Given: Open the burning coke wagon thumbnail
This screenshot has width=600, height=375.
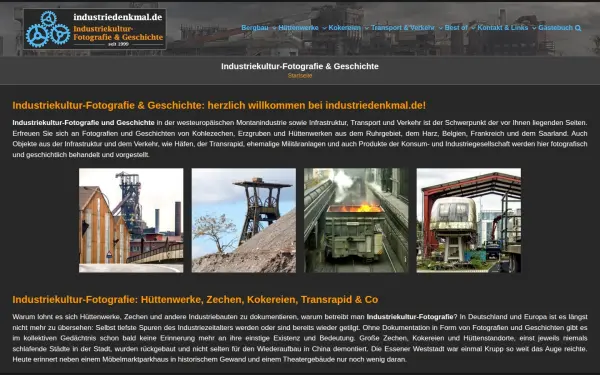Looking at the screenshot, I should tap(356, 220).
